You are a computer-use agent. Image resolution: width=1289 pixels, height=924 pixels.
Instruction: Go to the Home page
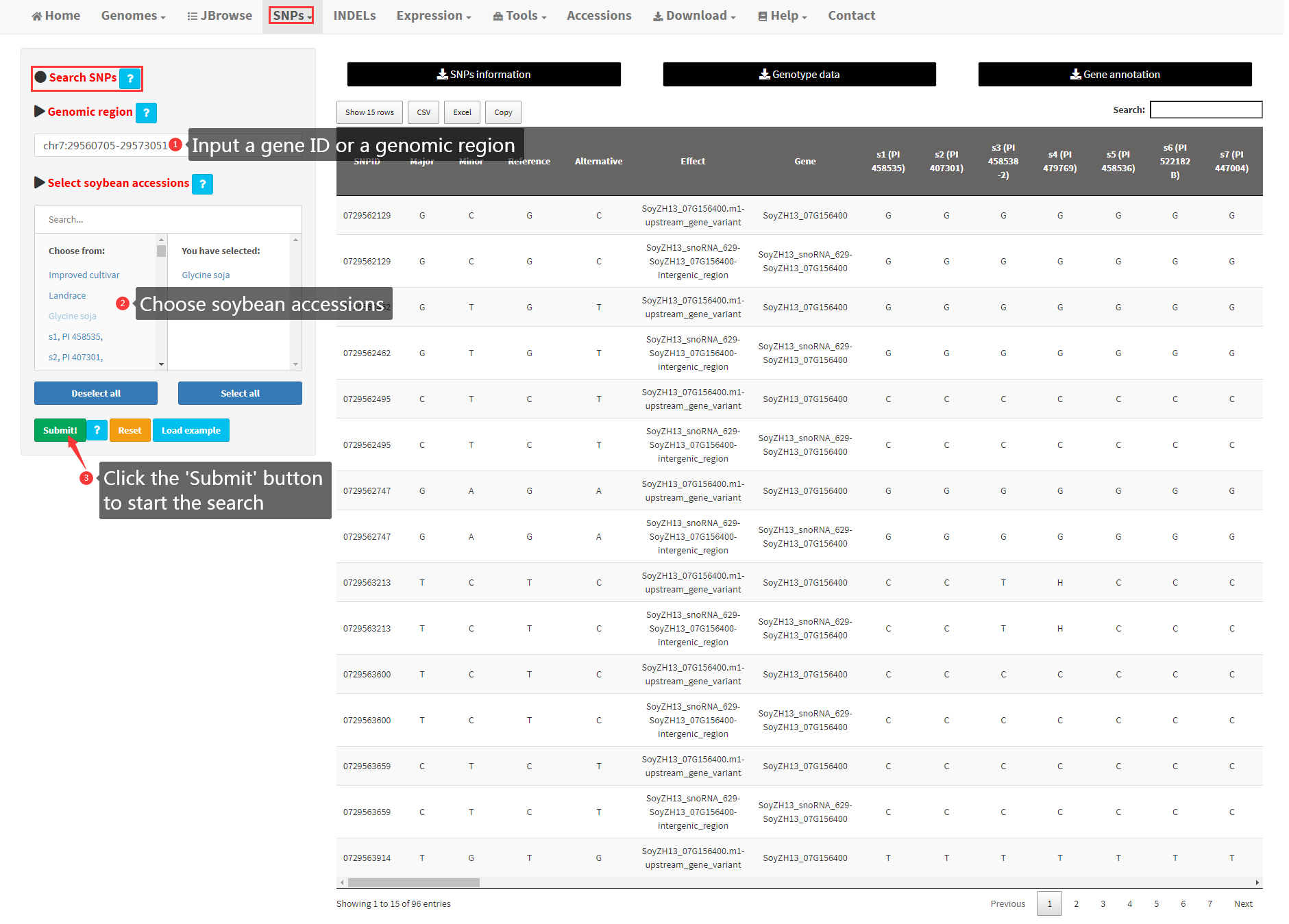[56, 16]
